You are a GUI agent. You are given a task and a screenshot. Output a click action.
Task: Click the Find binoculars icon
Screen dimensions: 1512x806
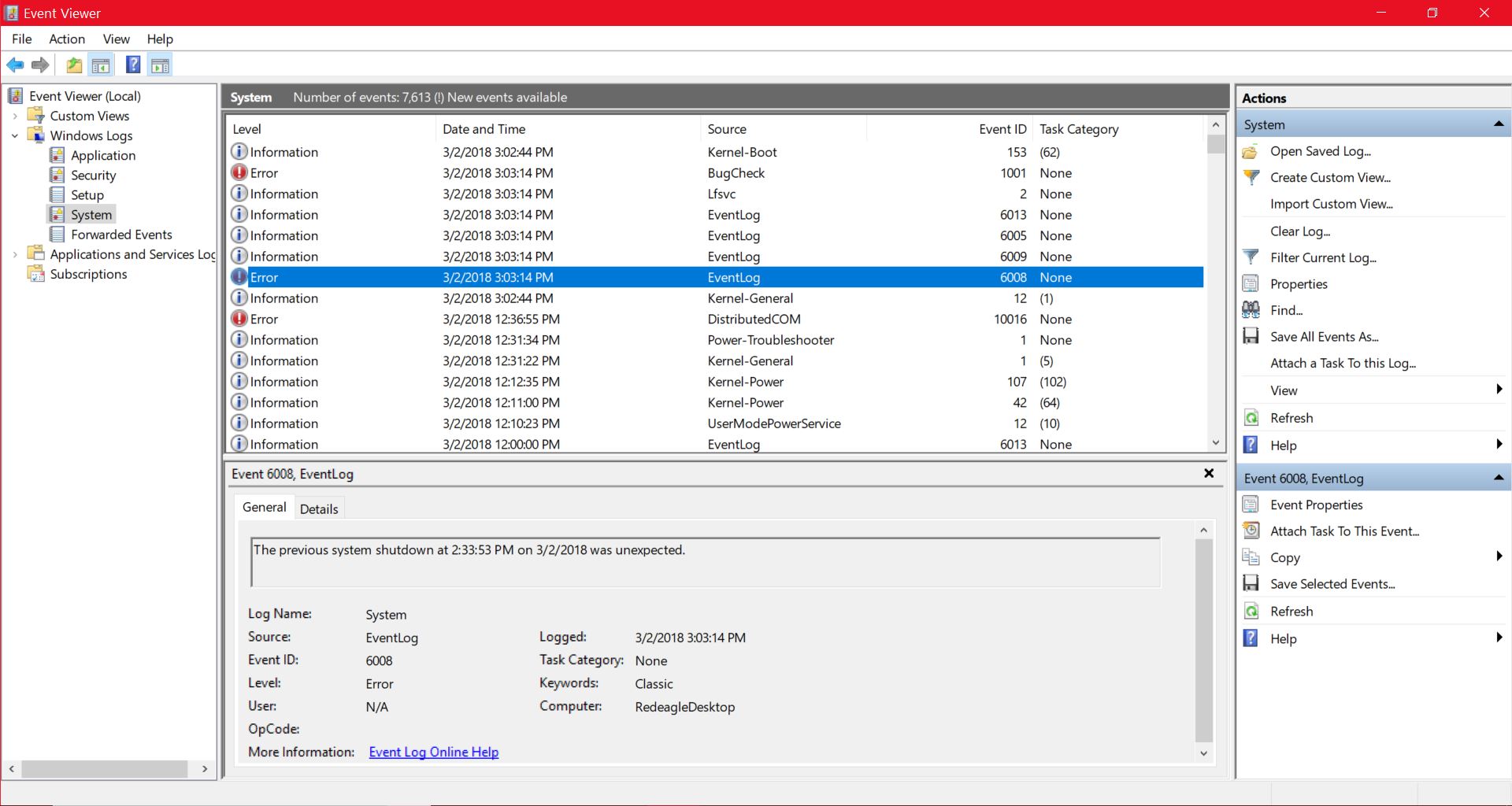[x=1251, y=310]
